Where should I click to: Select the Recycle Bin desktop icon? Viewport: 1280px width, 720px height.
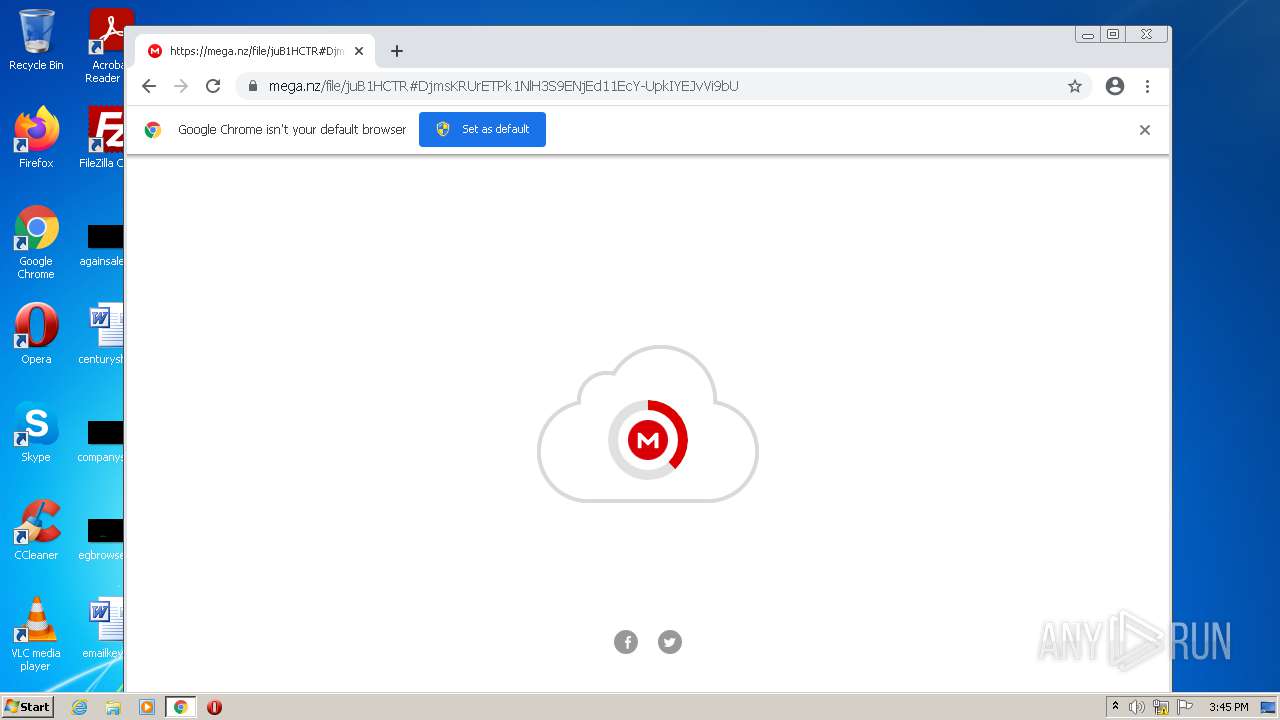point(36,40)
